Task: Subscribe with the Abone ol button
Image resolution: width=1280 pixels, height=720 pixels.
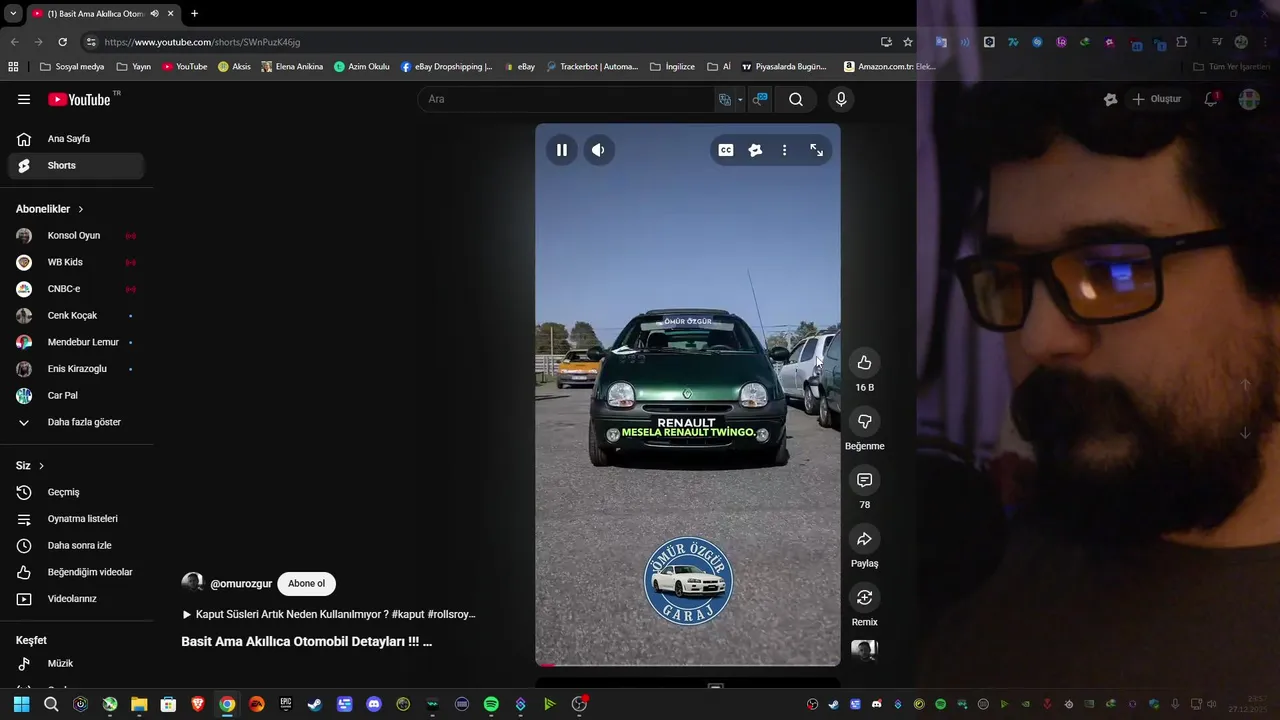Action: pos(306,584)
